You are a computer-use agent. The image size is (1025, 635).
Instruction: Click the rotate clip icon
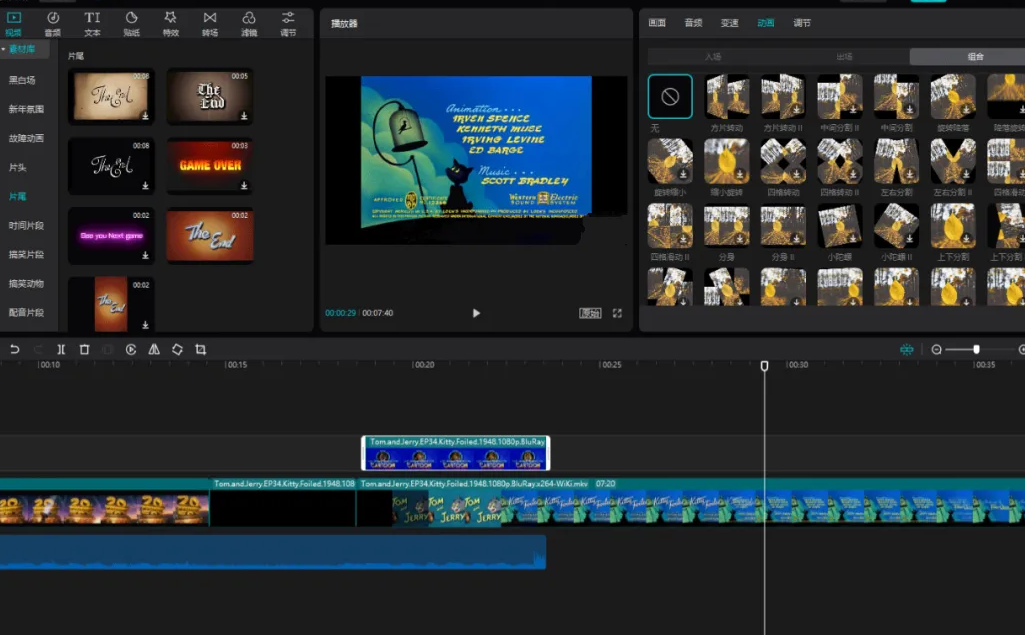[x=177, y=350]
